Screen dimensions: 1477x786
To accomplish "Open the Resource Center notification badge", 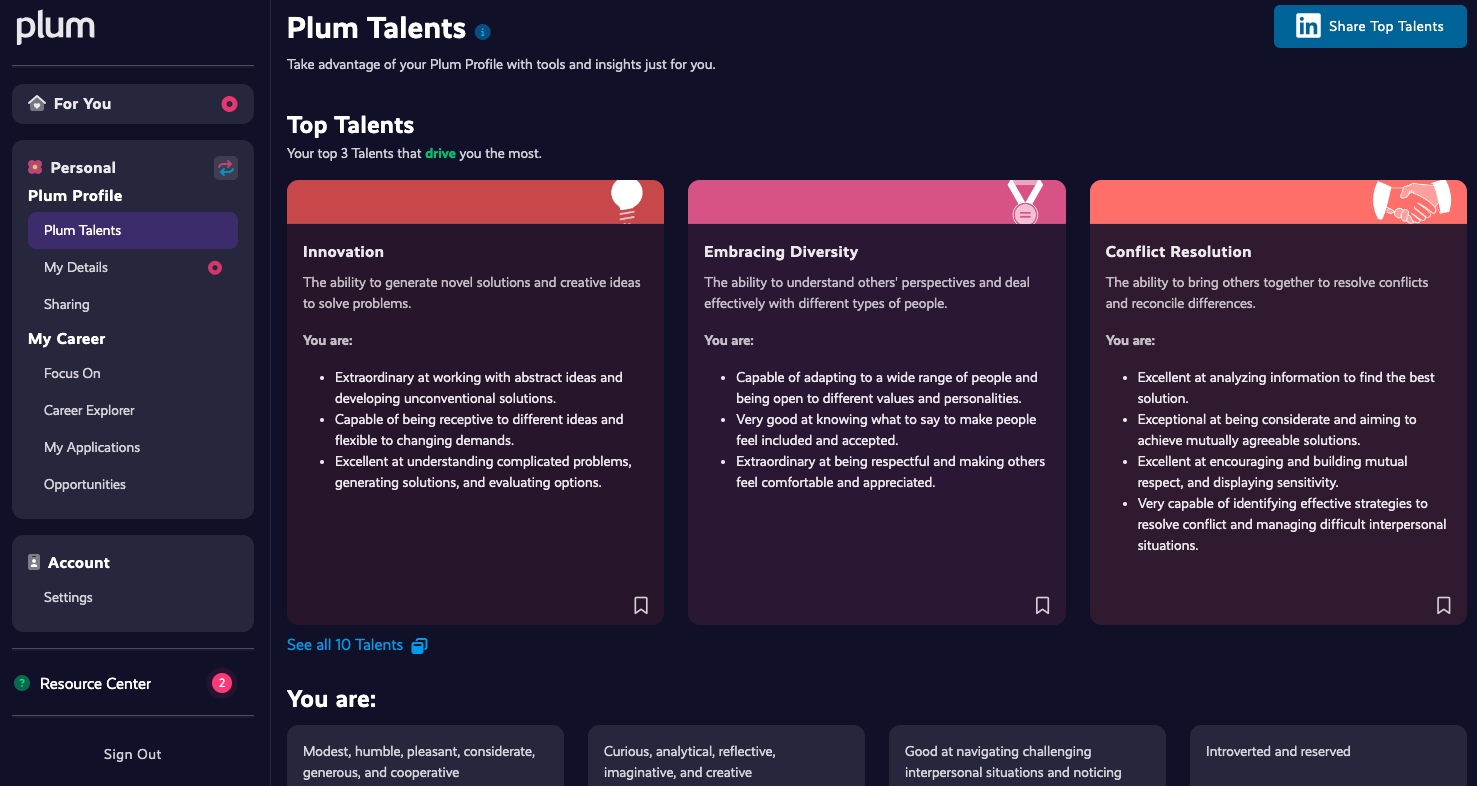I will pyautogui.click(x=222, y=683).
